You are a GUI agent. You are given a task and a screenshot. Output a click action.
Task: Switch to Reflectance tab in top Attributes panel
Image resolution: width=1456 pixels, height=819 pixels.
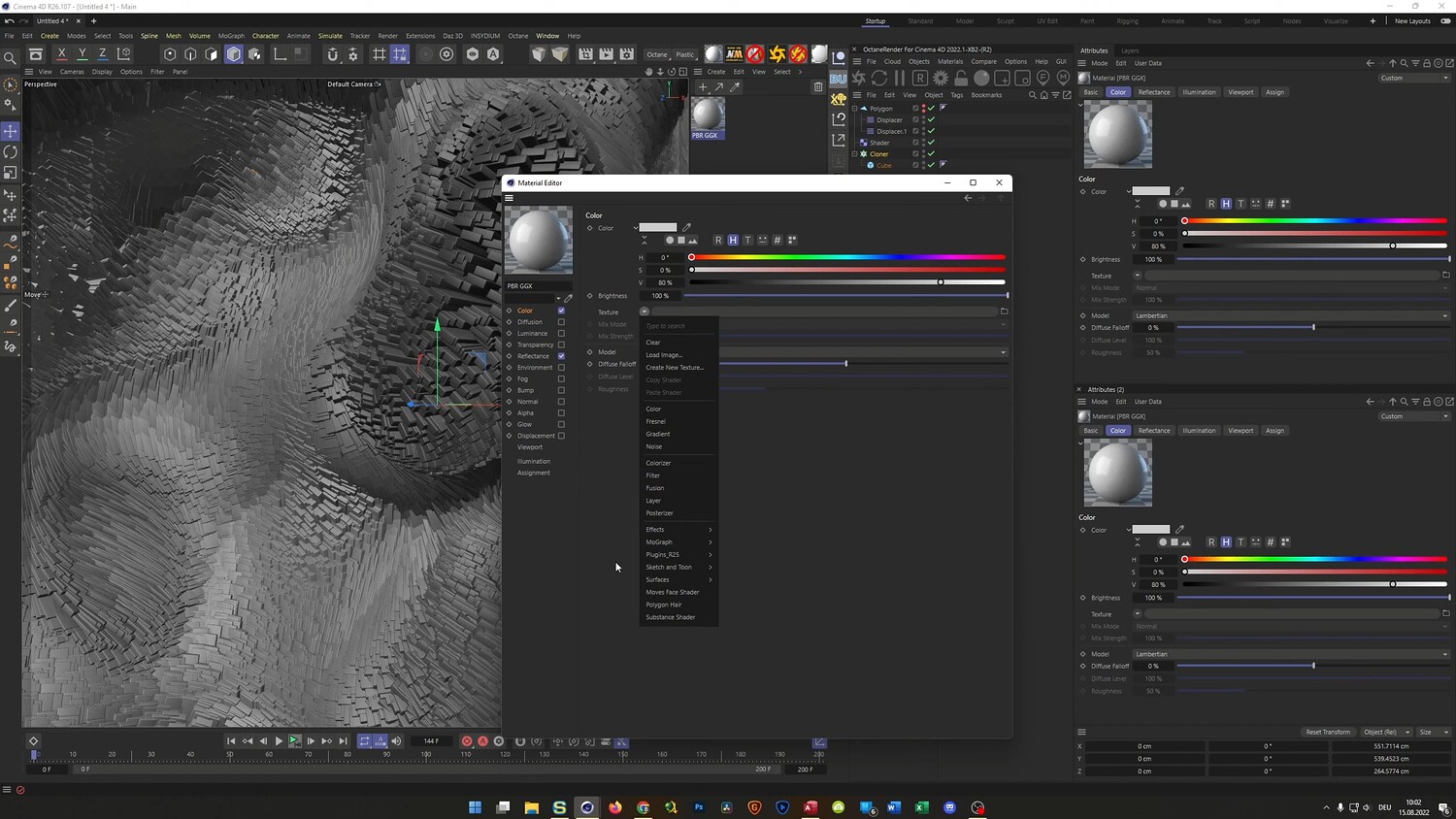(x=1154, y=92)
